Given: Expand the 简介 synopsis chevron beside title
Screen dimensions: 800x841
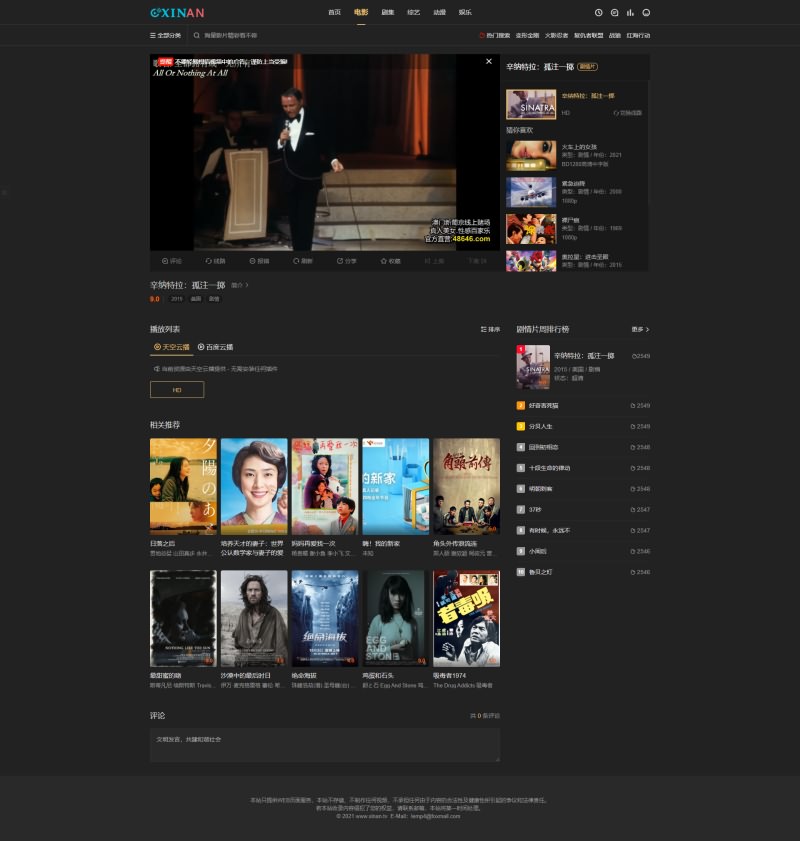Looking at the screenshot, I should tap(240, 285).
